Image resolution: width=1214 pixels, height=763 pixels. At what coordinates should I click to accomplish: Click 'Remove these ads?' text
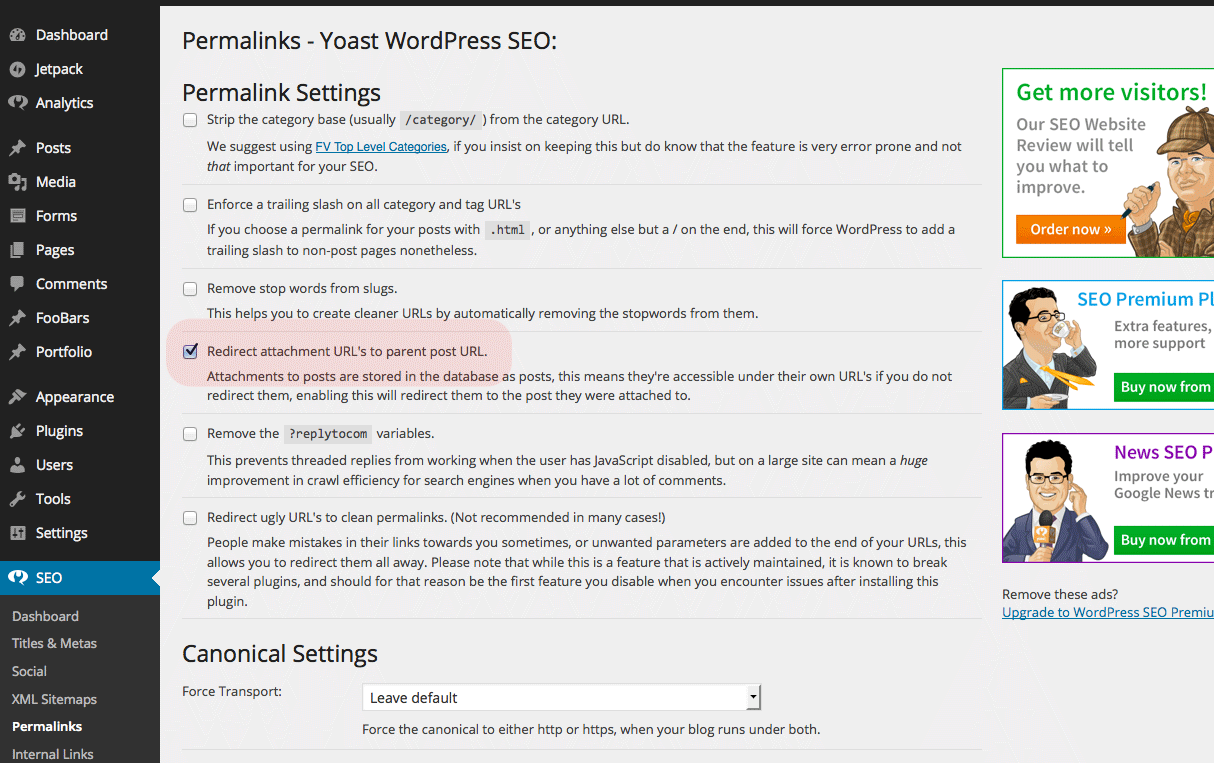pyautogui.click(x=1060, y=594)
